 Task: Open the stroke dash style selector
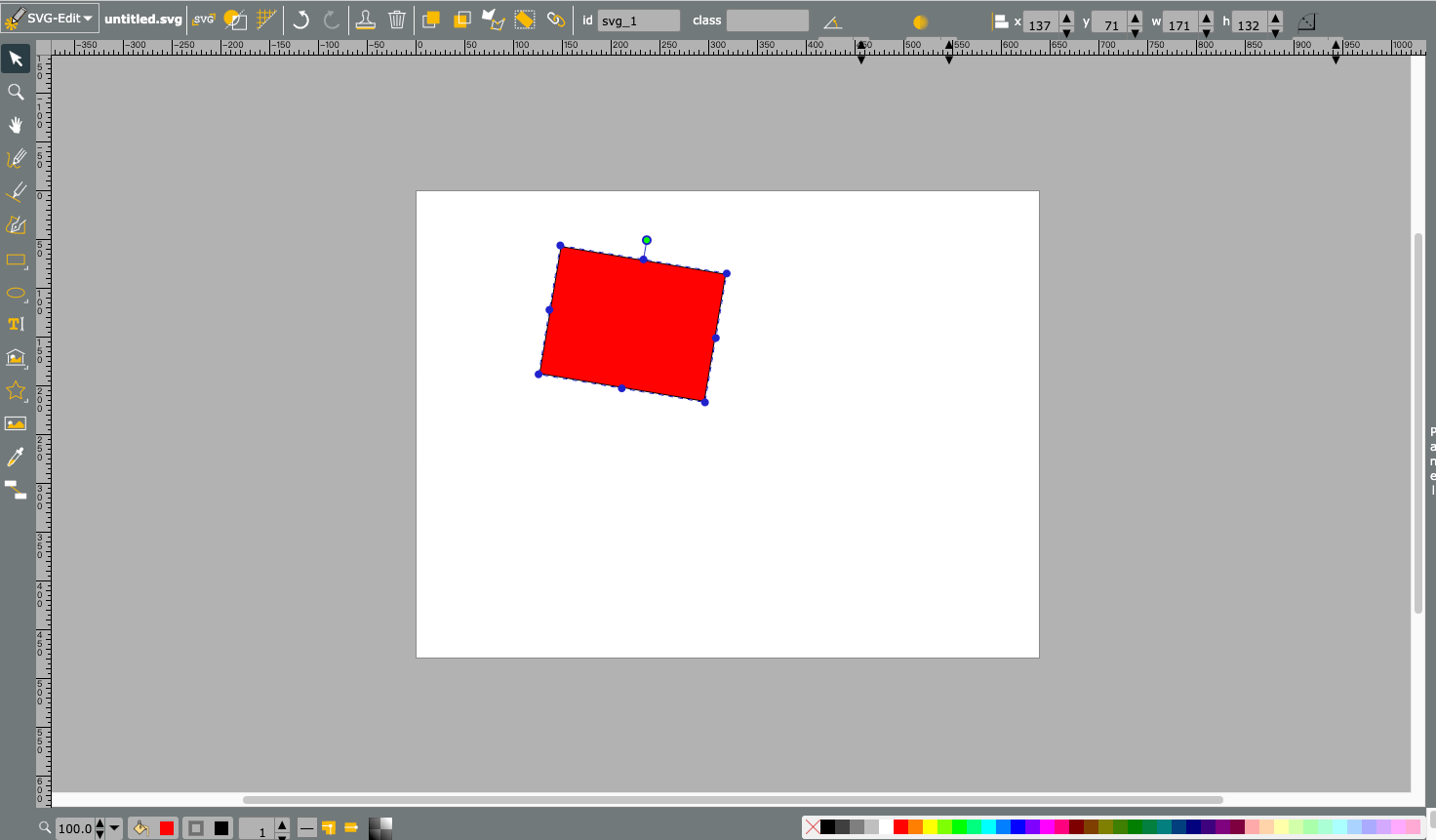[x=306, y=828]
